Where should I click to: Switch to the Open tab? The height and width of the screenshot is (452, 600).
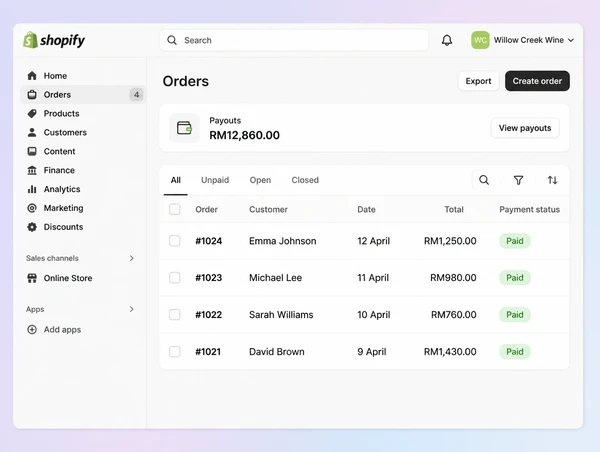click(260, 180)
